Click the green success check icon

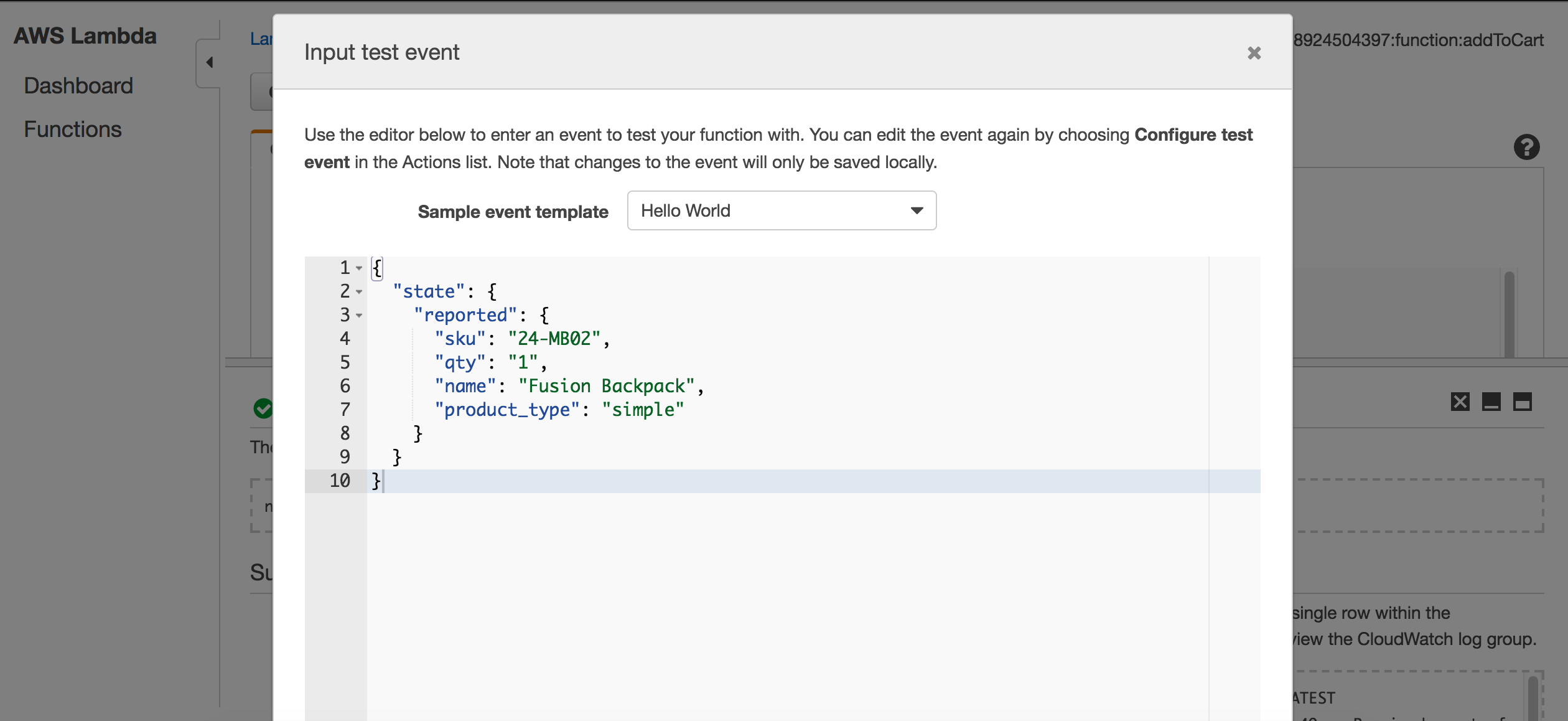pos(263,408)
